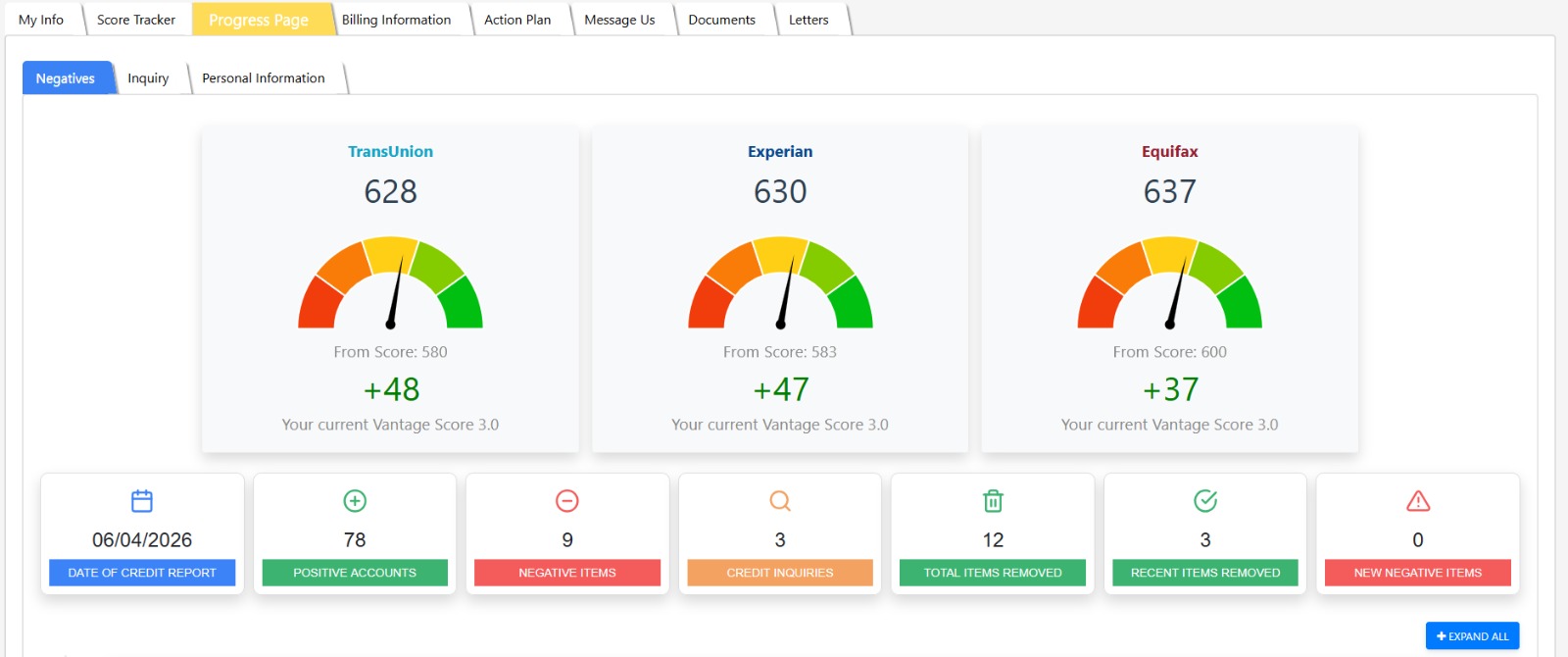1568x657 pixels.
Task: Click the Equifax heading
Action: click(1170, 152)
